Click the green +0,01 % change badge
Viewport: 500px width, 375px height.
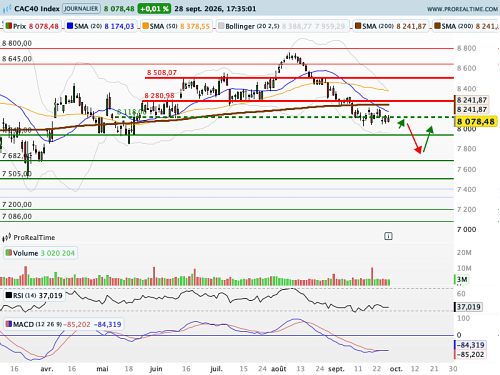click(x=154, y=9)
